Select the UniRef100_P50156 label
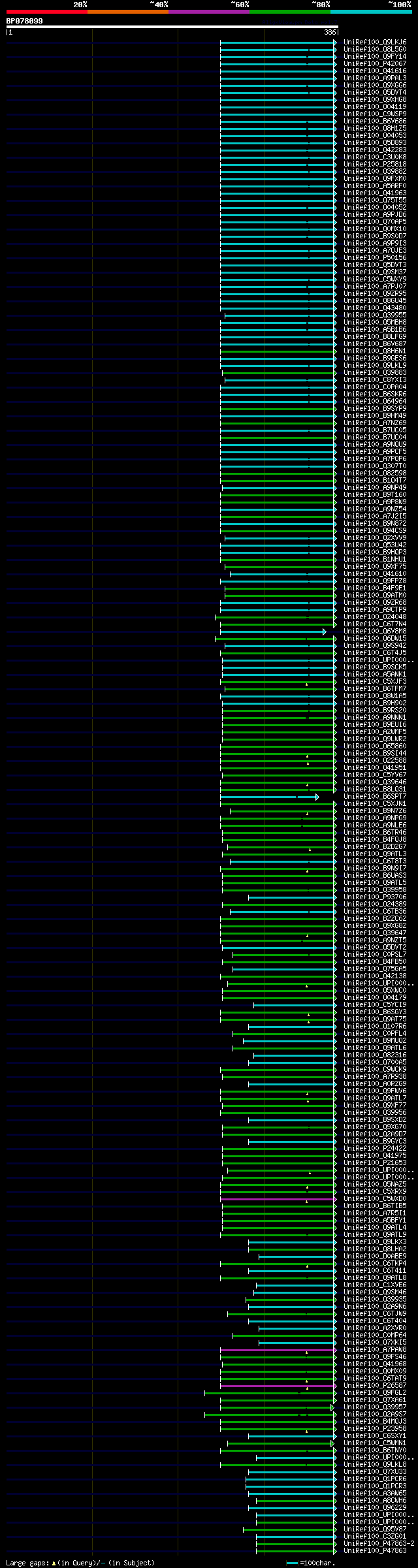The width and height of the screenshot is (418, 1568). pyautogui.click(x=375, y=257)
